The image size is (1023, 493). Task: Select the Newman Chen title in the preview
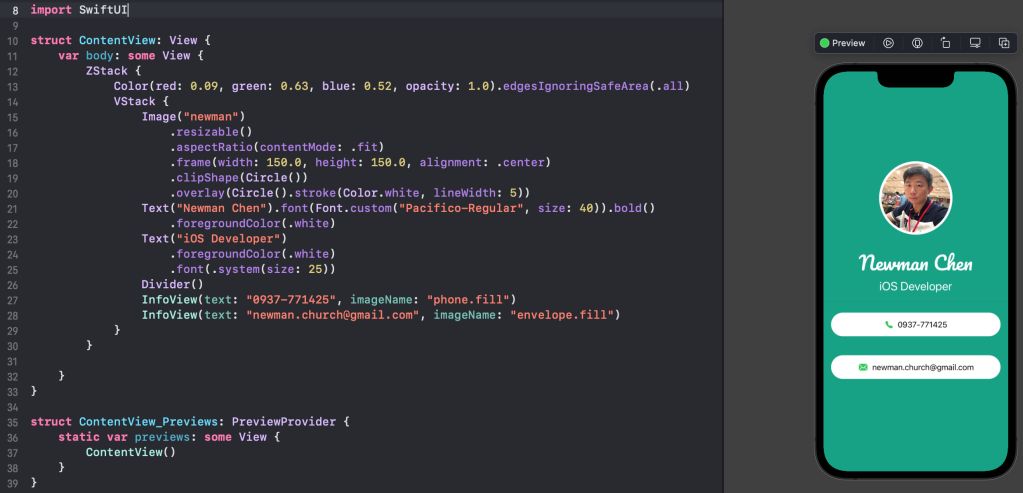coord(915,264)
